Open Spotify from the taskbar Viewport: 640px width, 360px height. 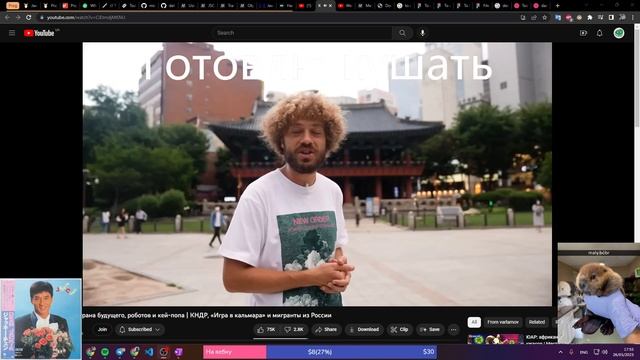click(x=105, y=352)
